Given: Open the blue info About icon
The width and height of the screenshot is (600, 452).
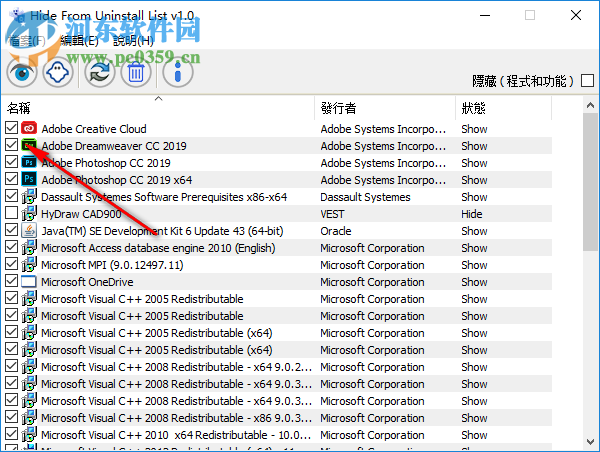Looking at the screenshot, I should 178,72.
